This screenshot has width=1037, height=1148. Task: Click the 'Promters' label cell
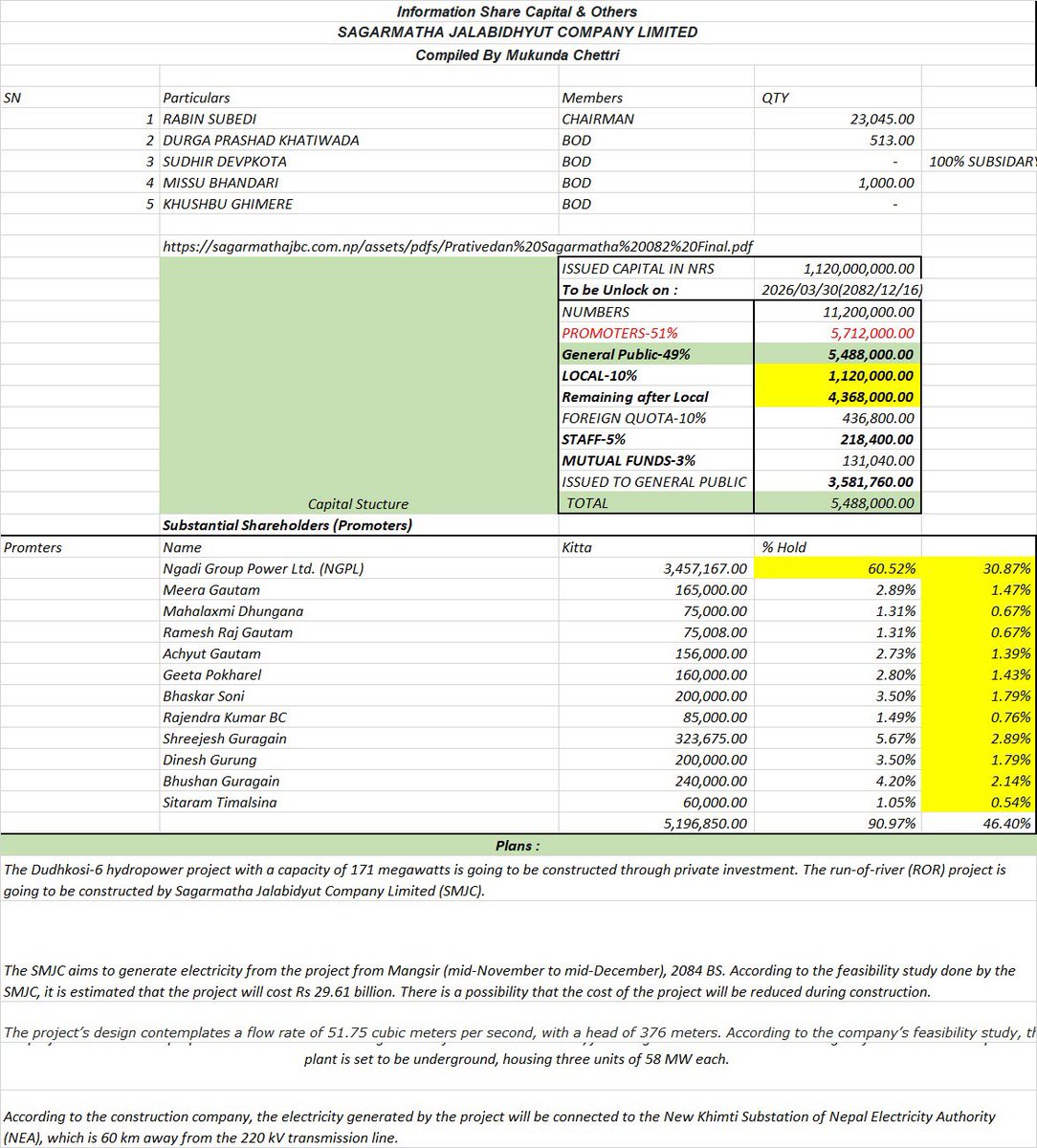(x=79, y=547)
